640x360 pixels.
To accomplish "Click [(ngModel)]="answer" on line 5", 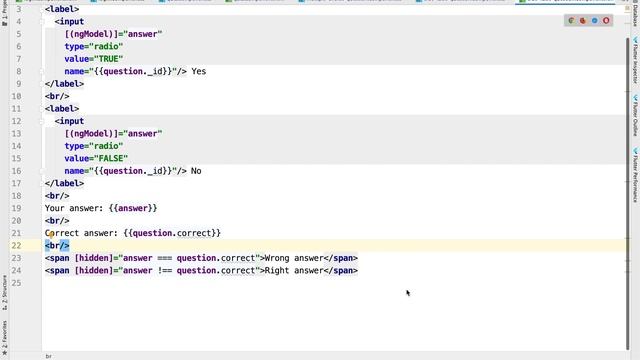I will (x=113, y=34).
